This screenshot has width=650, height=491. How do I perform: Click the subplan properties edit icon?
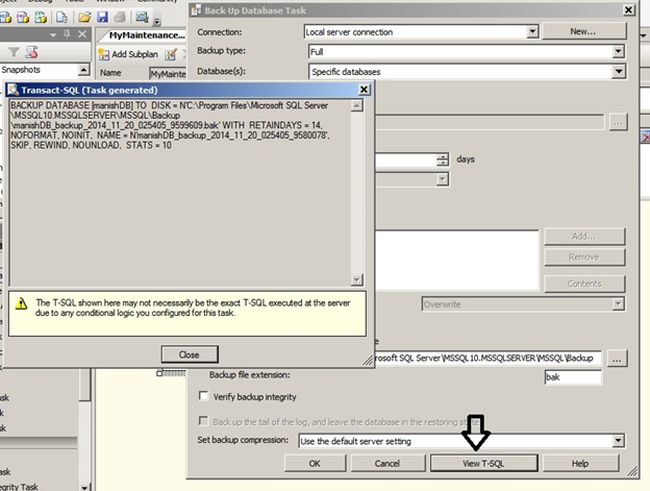coord(170,54)
